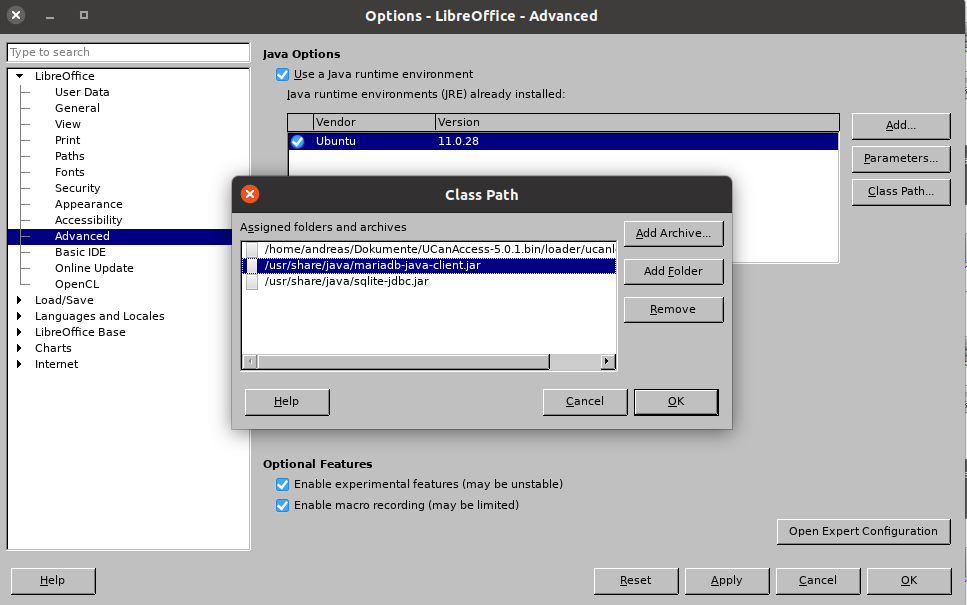Click the Add Archive button
This screenshot has height=605, width=967.
(673, 233)
